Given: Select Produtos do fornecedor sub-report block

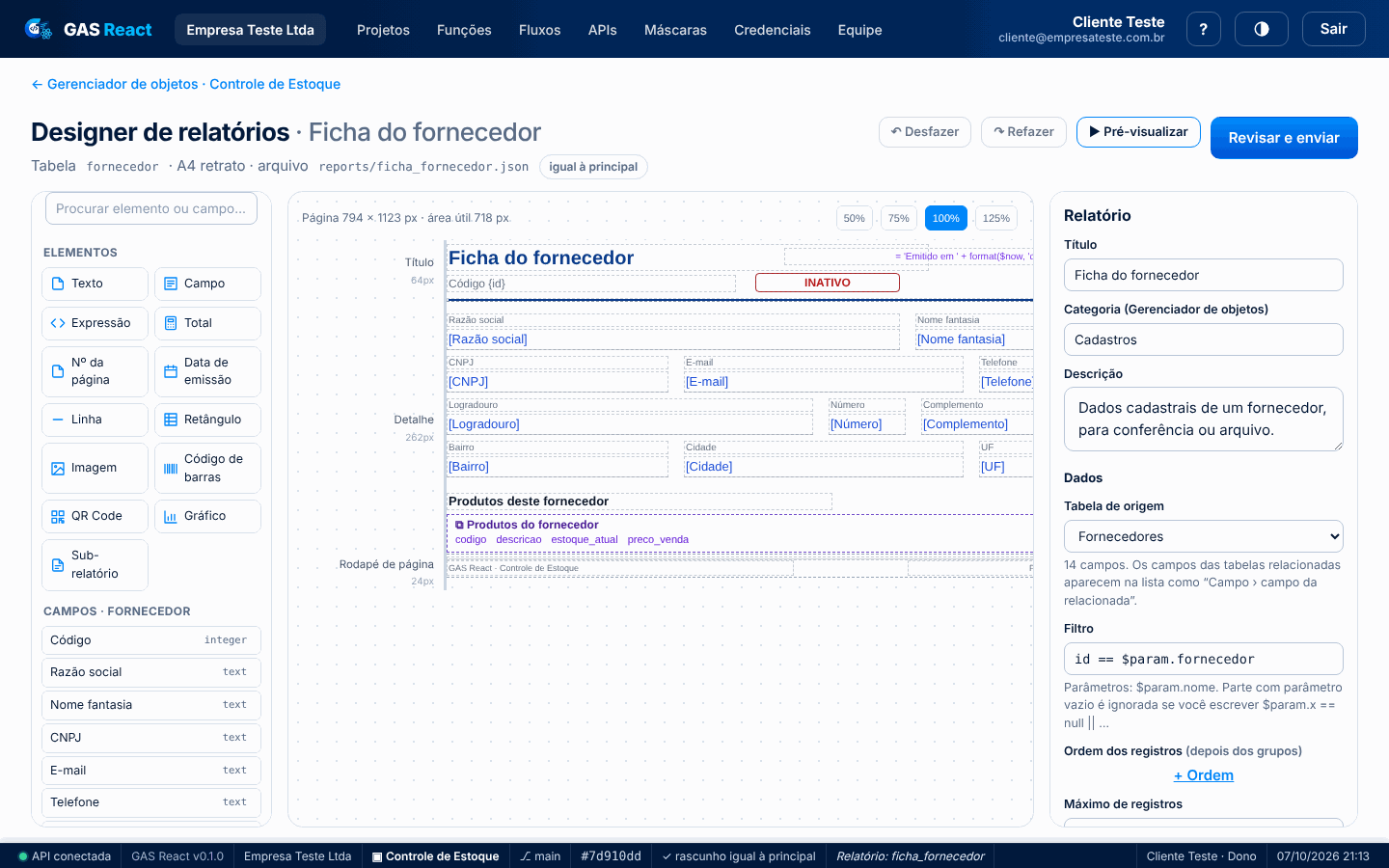Looking at the screenshot, I should [x=740, y=532].
